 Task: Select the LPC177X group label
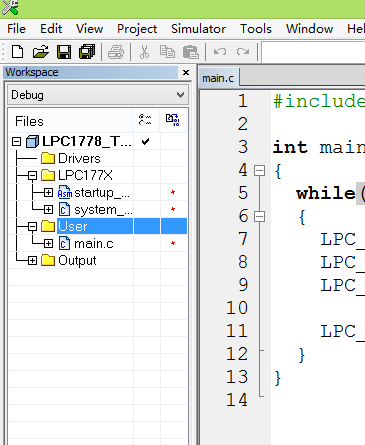(x=85, y=175)
